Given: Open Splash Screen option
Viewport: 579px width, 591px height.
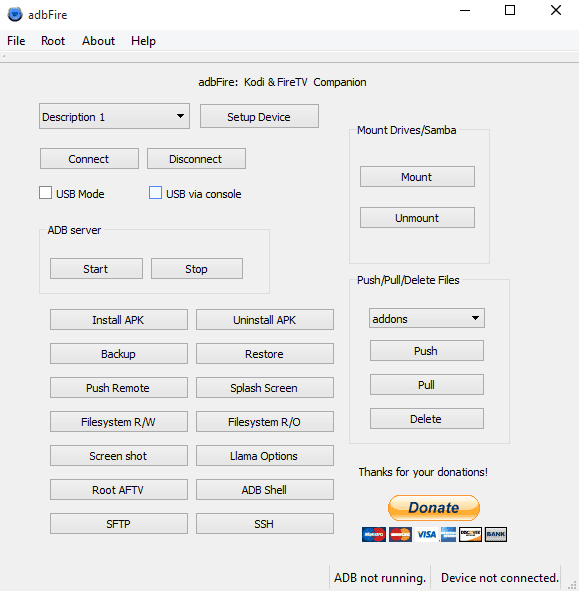Looking at the screenshot, I should [x=265, y=387].
